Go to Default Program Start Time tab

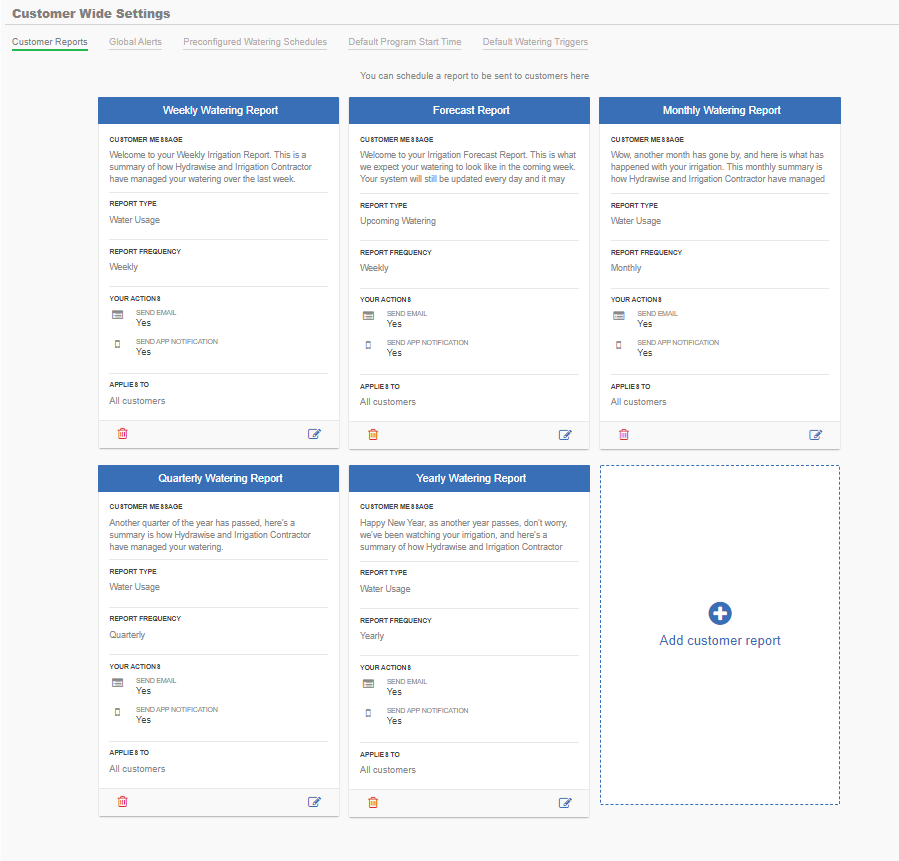[x=405, y=42]
